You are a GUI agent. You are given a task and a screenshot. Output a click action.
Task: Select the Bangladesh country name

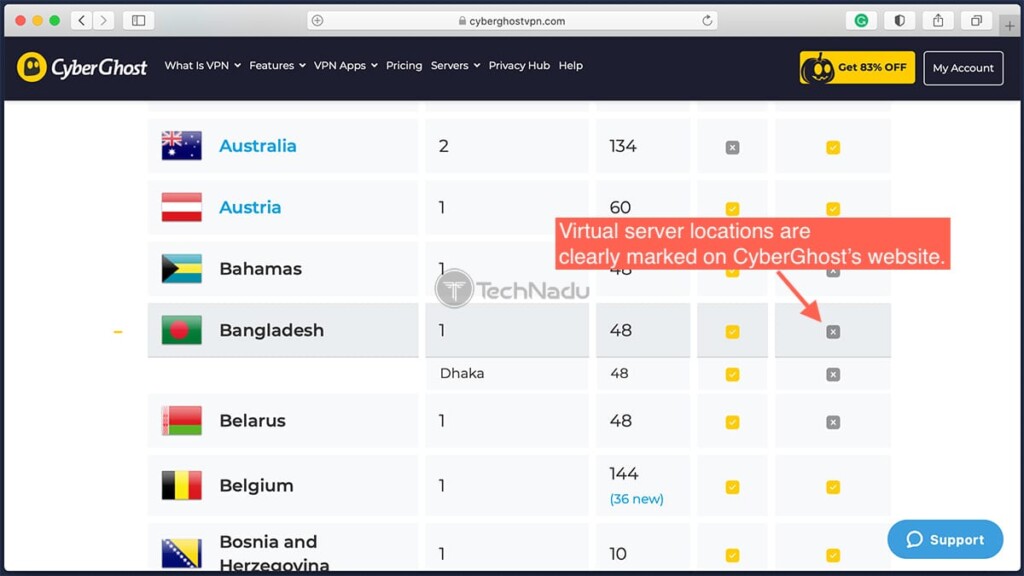pos(272,330)
